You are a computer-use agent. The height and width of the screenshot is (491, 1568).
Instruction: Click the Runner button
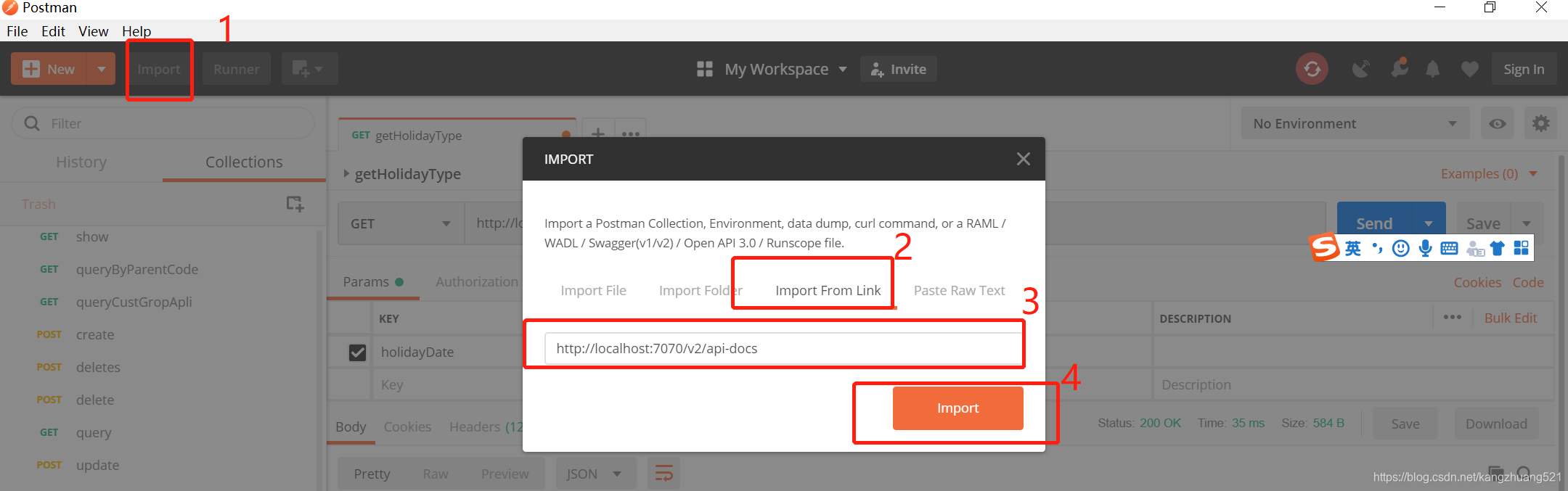[236, 69]
